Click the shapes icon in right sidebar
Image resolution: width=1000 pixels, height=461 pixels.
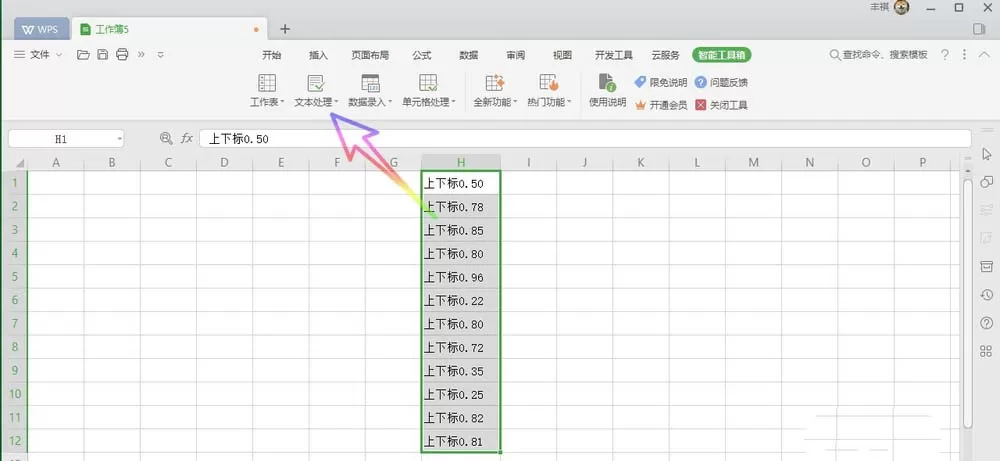(x=987, y=182)
